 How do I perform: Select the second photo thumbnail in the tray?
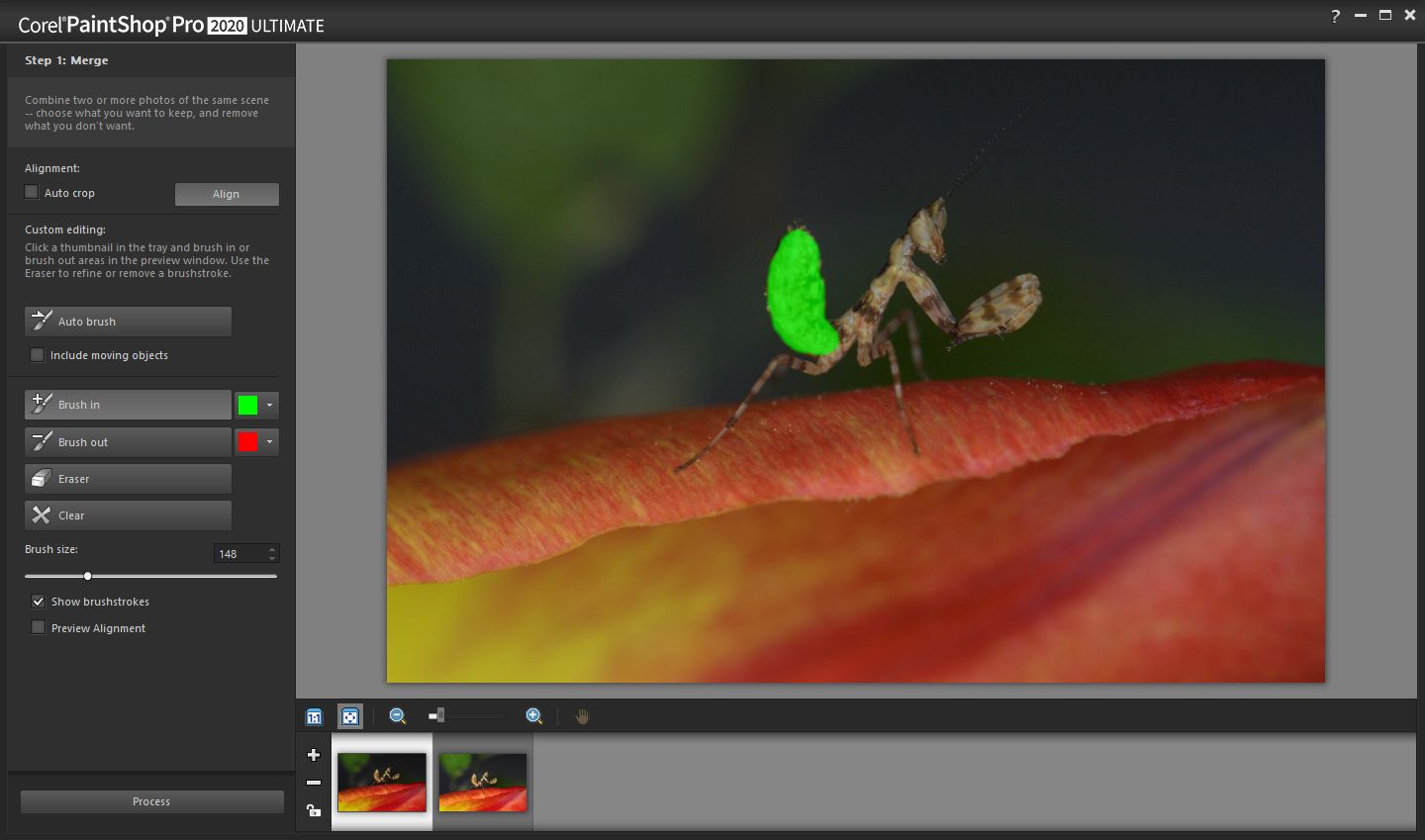pyautogui.click(x=482, y=781)
